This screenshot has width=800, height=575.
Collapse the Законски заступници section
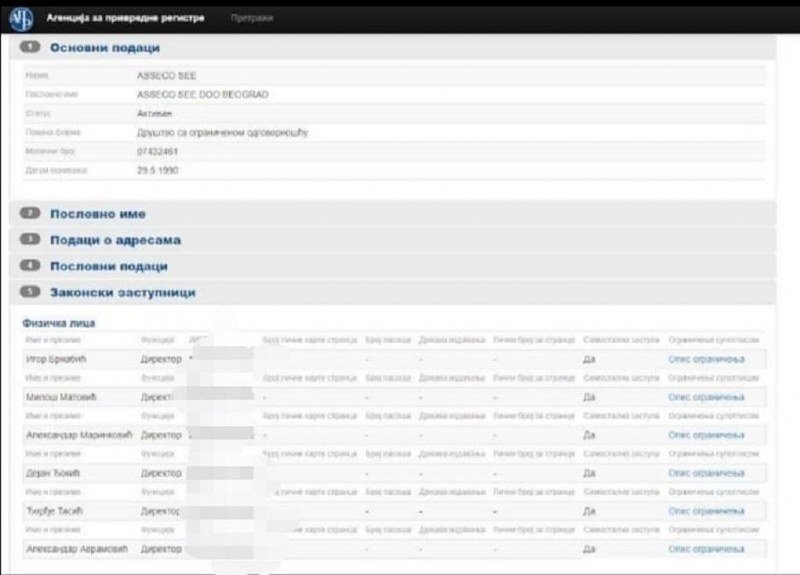click(x=122, y=292)
